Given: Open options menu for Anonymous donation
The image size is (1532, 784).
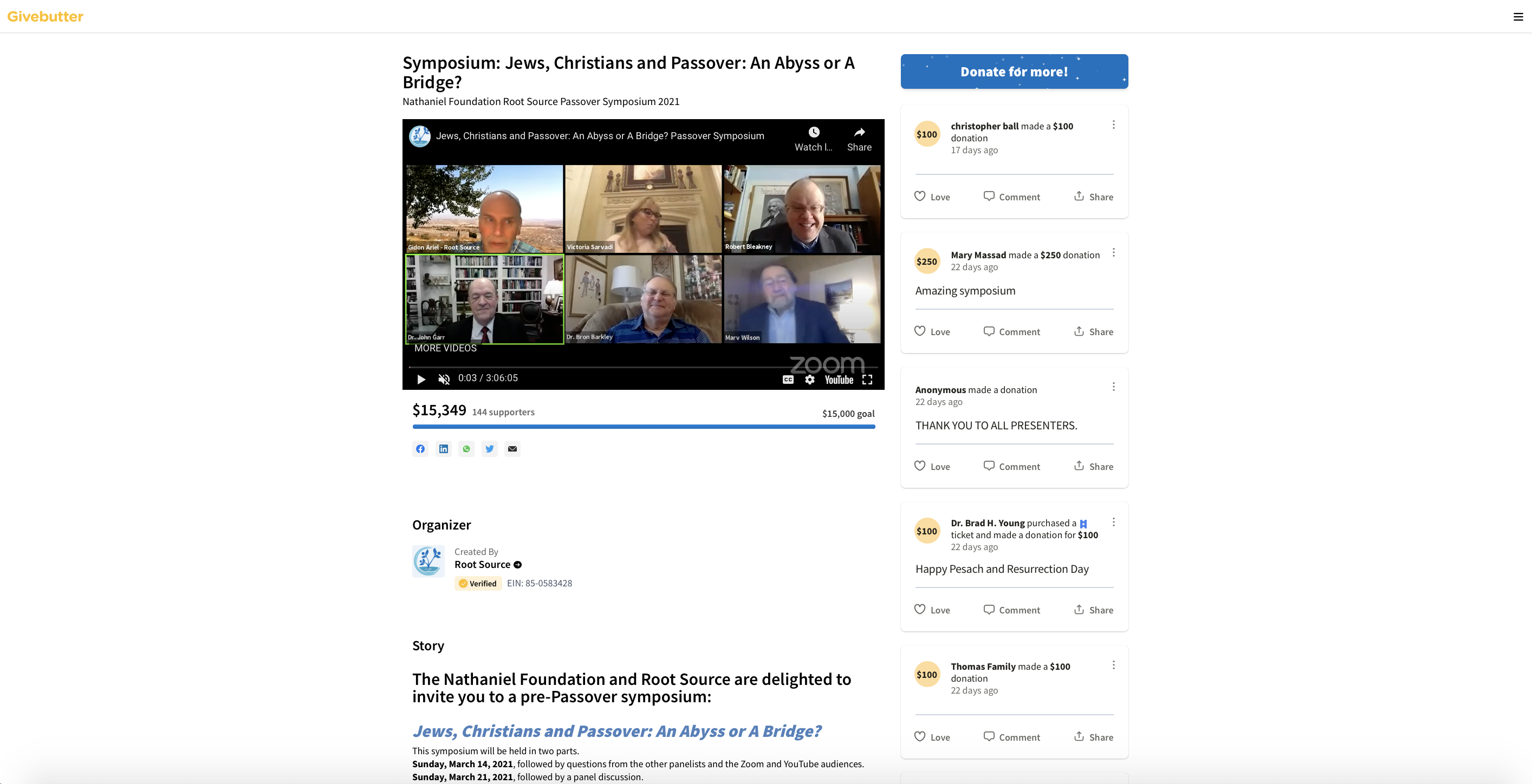Looking at the screenshot, I should coord(1113,387).
